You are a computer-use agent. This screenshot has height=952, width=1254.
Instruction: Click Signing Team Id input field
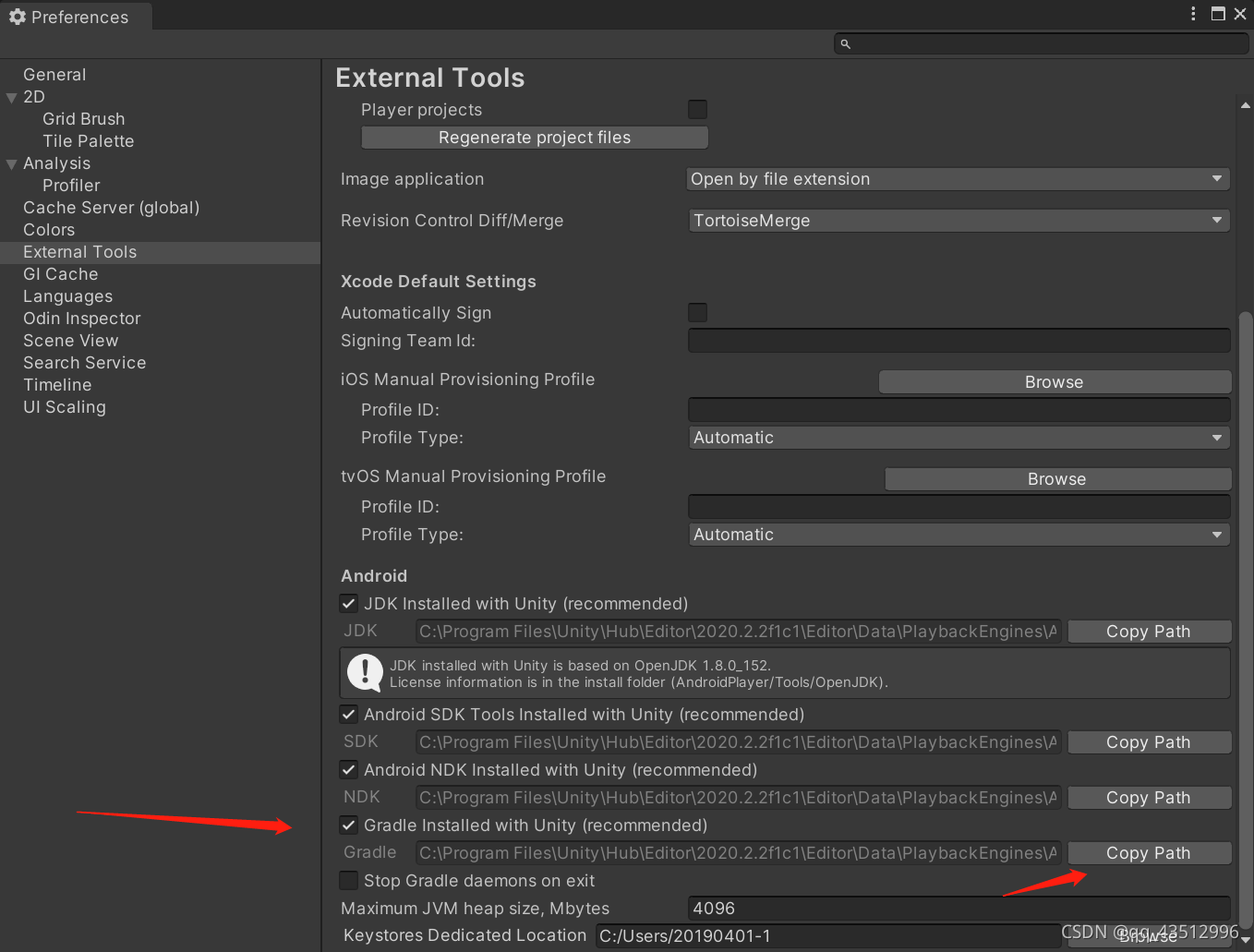coord(959,340)
